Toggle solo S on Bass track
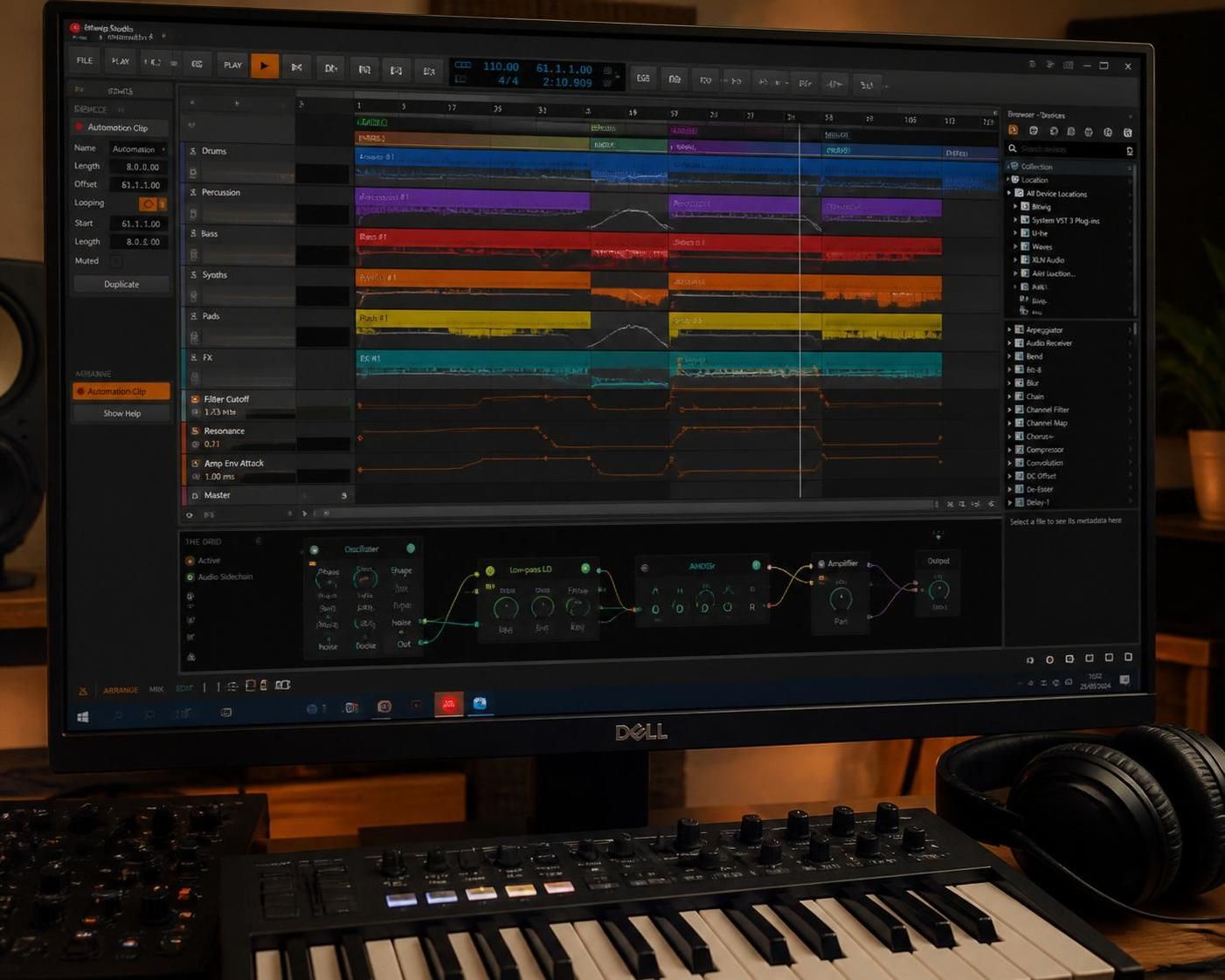The image size is (1225, 980). 193,233
